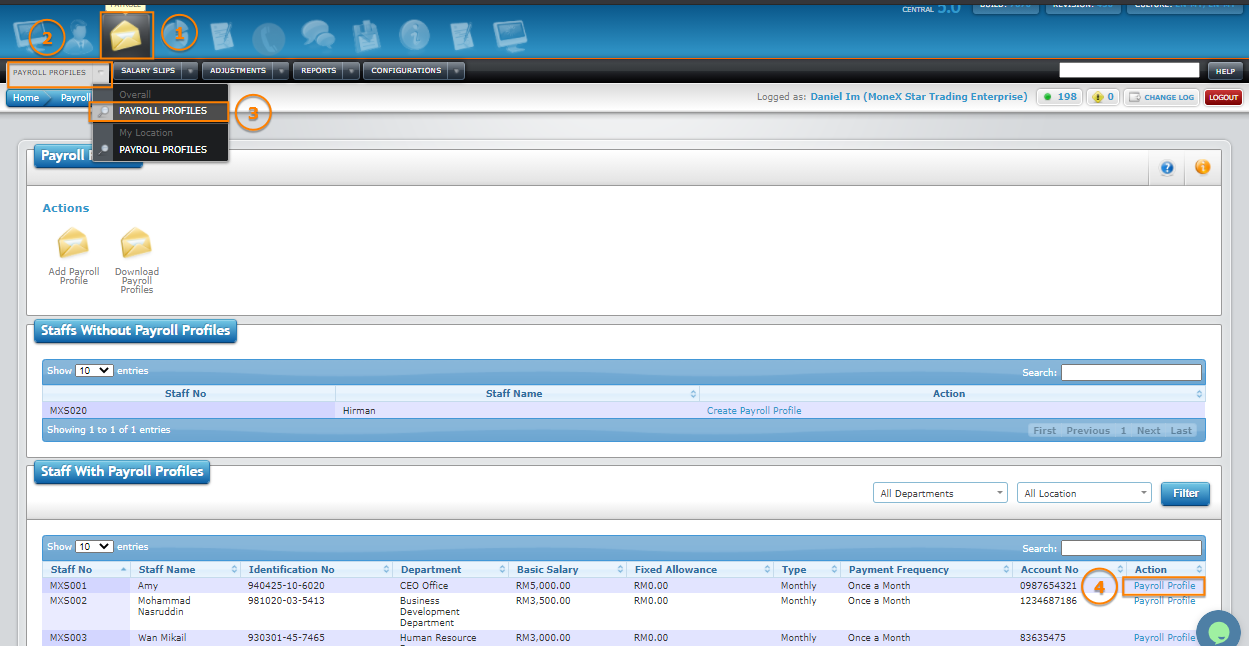The image size is (1249, 646).
Task: Sort by Payment Frequency column
Action: coord(926,570)
